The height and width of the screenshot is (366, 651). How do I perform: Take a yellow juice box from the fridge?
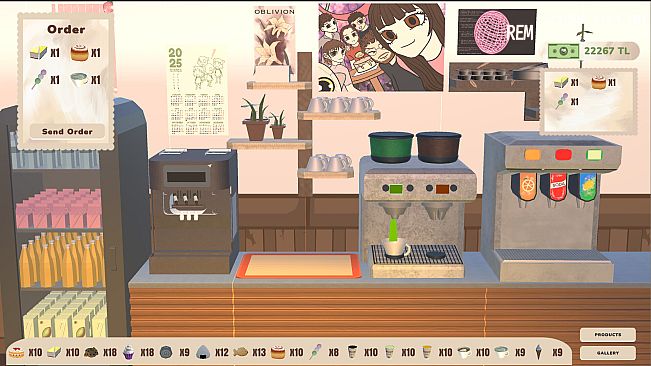pos(66,314)
